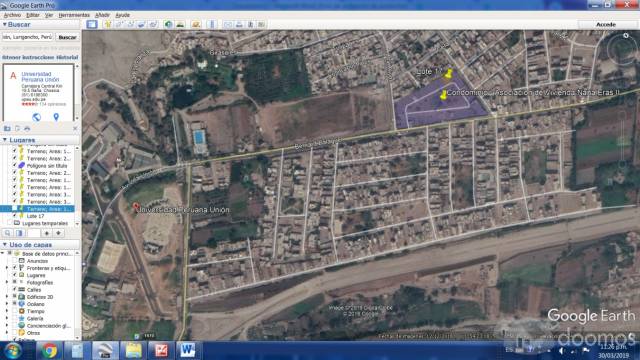Toggle the Calles layer checkbox

click(15, 290)
